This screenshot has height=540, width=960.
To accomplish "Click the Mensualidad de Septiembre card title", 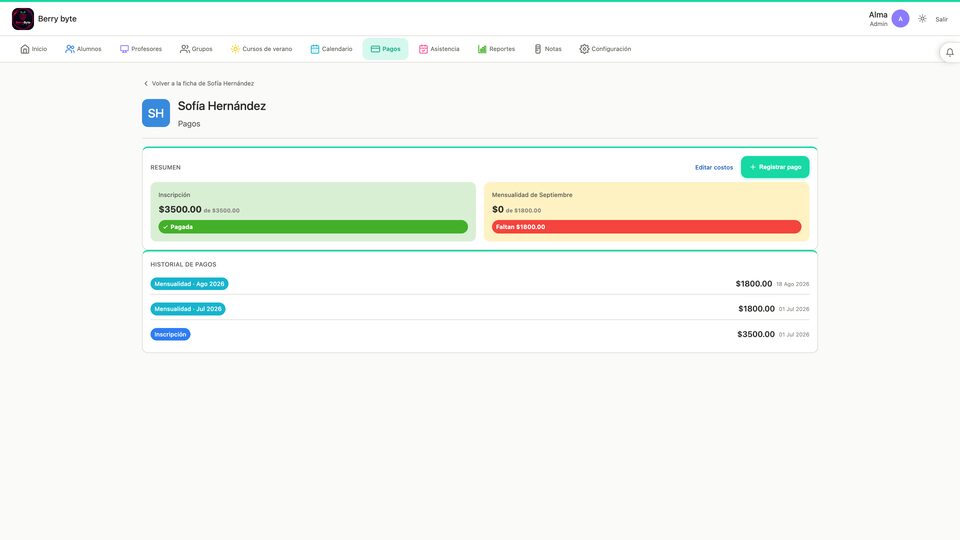I will coord(532,195).
